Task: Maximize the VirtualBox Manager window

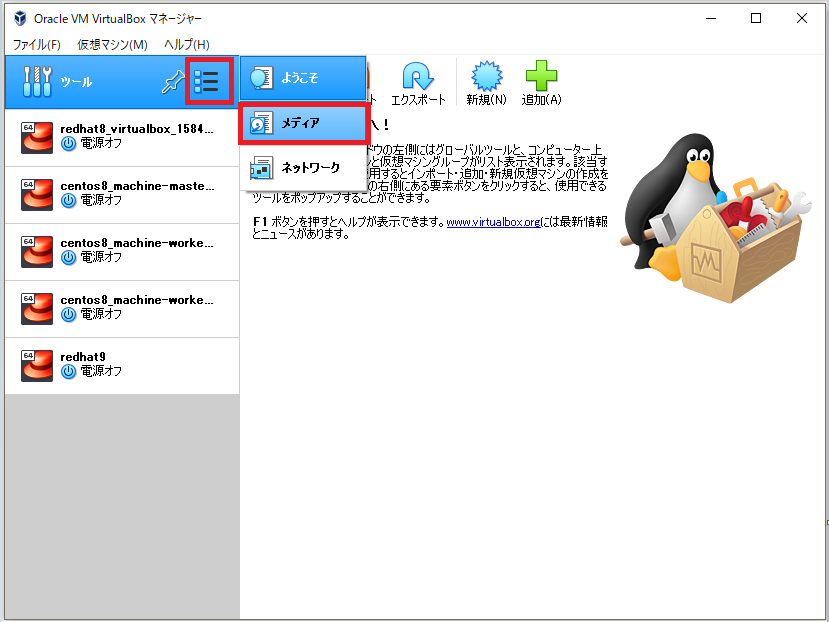Action: pos(756,18)
